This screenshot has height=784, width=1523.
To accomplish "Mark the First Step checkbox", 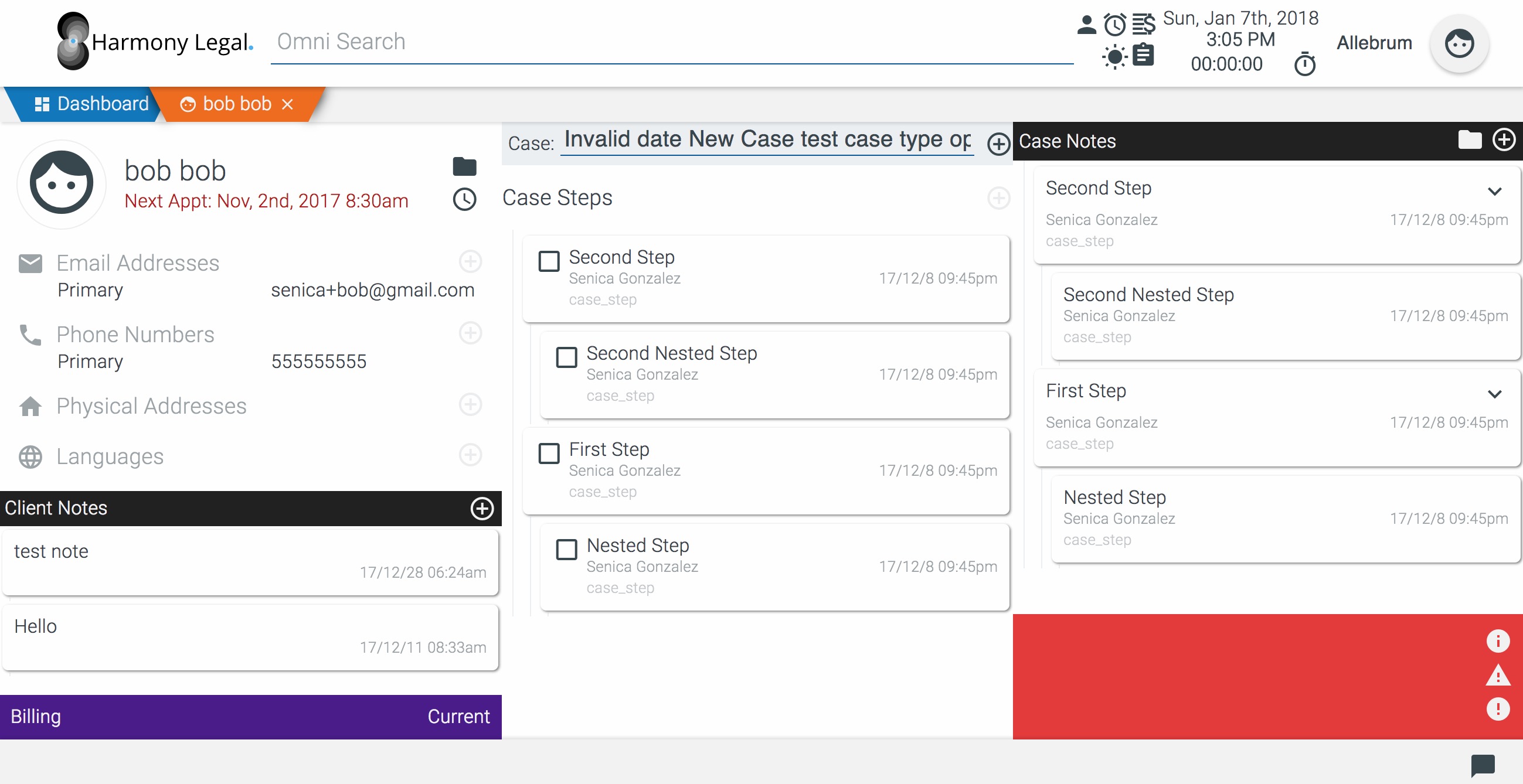I will (x=549, y=454).
